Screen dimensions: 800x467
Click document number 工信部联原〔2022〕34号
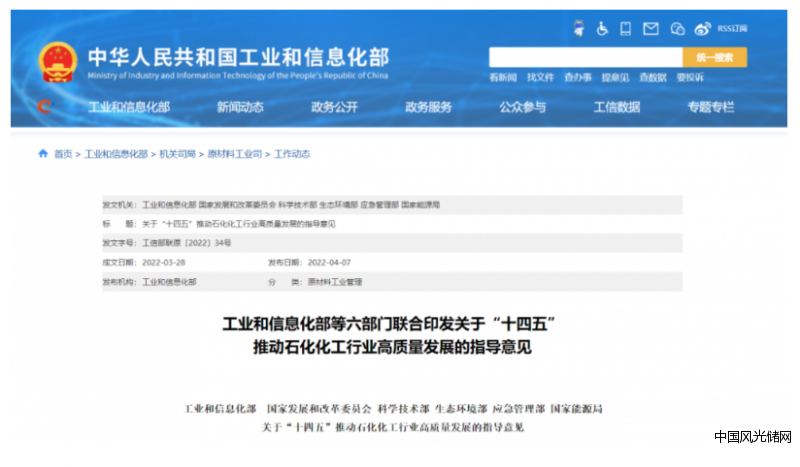tap(187, 243)
